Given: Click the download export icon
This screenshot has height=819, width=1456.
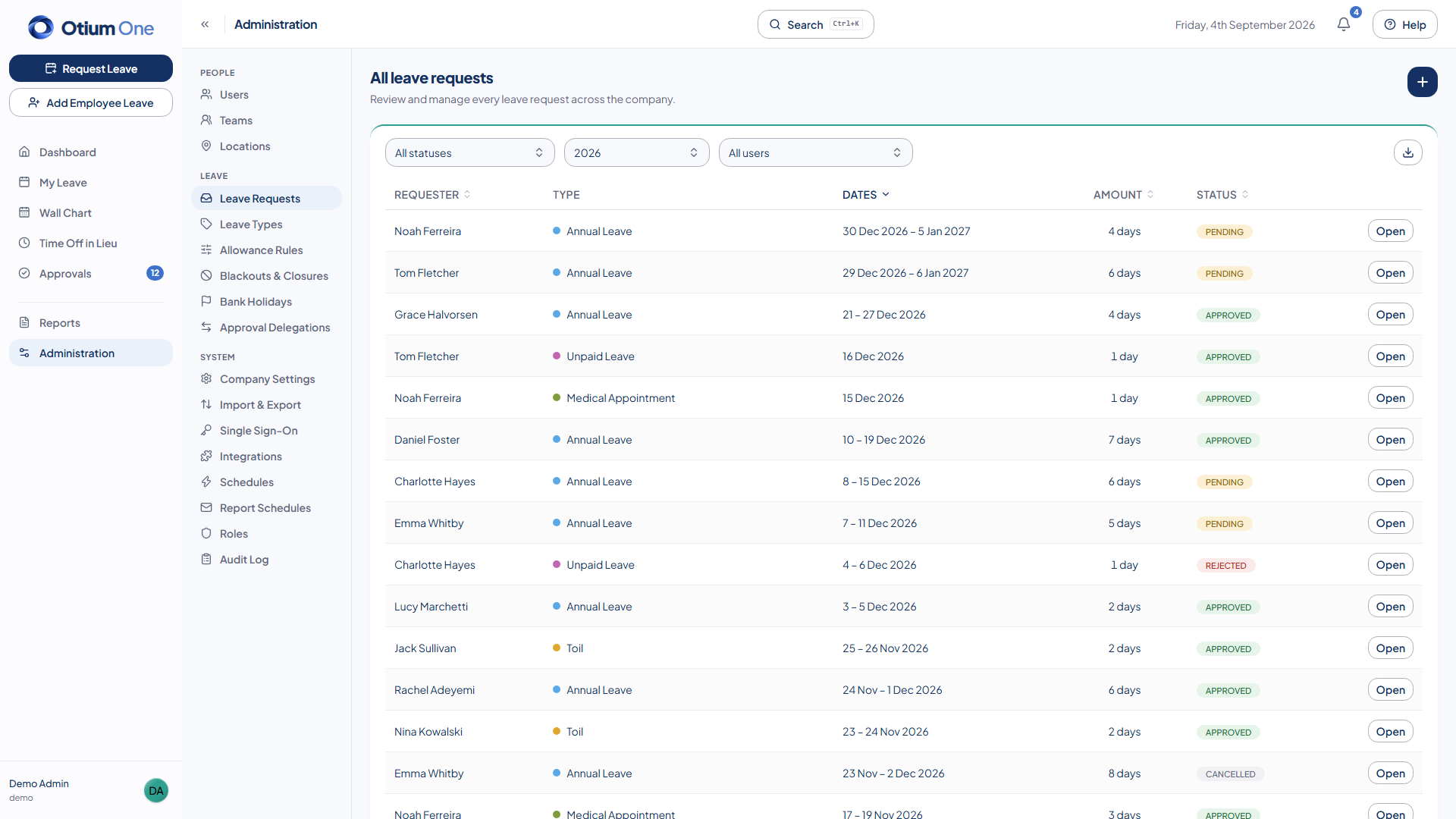Looking at the screenshot, I should pos(1408,152).
